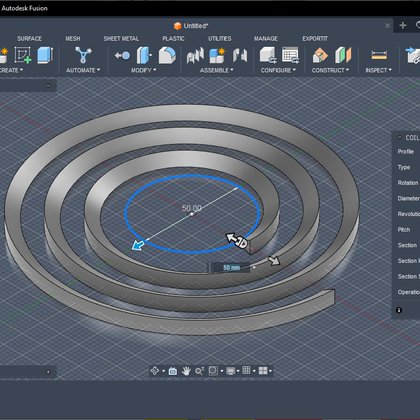Open the Configure table icon
The height and width of the screenshot is (420, 420).
[x=290, y=55]
